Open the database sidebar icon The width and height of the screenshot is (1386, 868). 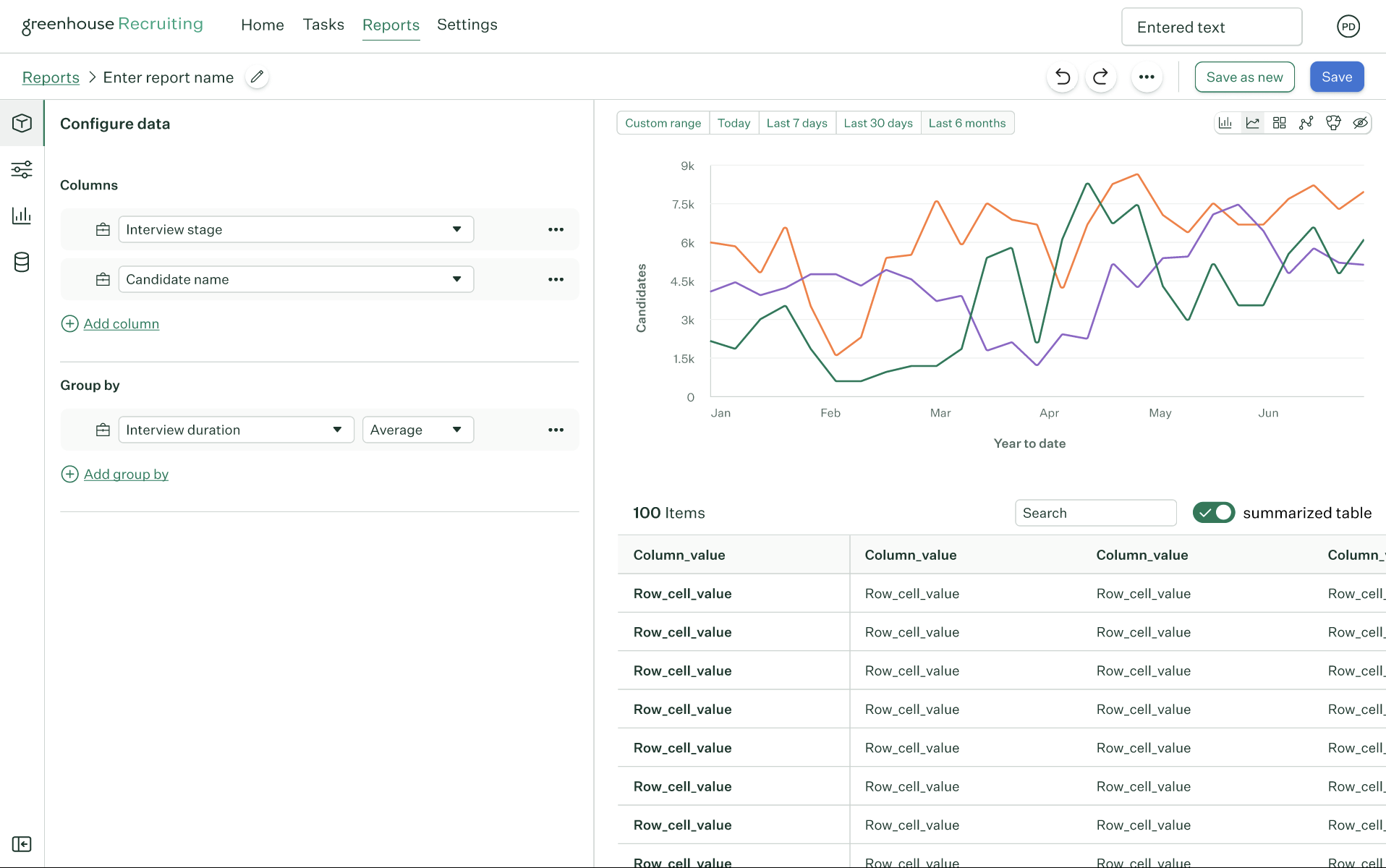click(x=22, y=262)
